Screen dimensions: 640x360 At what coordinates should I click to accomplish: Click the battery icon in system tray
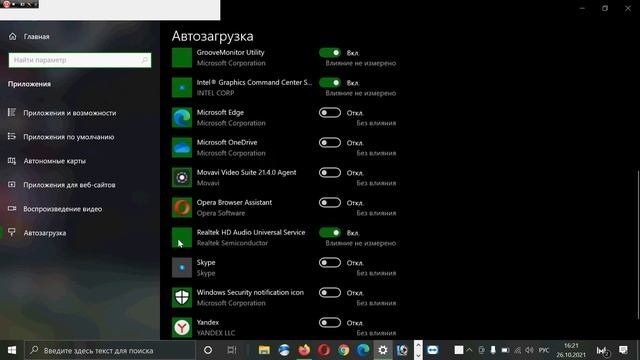pyautogui.click(x=505, y=350)
